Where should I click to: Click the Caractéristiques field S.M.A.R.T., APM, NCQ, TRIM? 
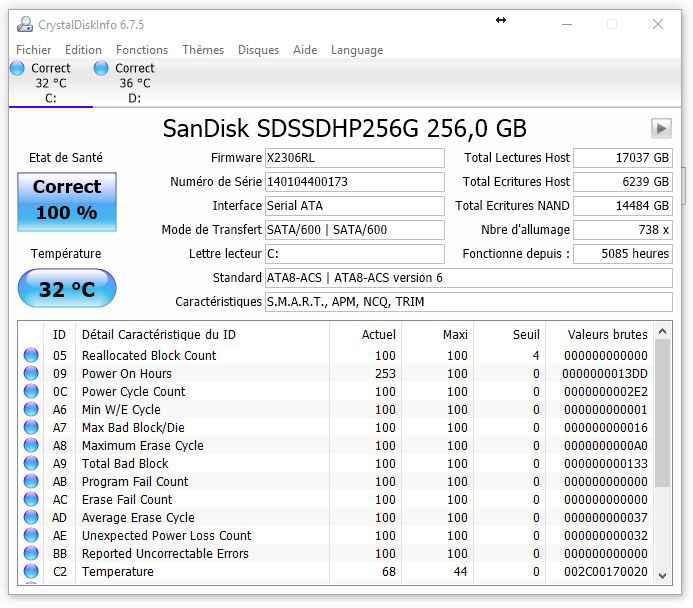click(468, 302)
